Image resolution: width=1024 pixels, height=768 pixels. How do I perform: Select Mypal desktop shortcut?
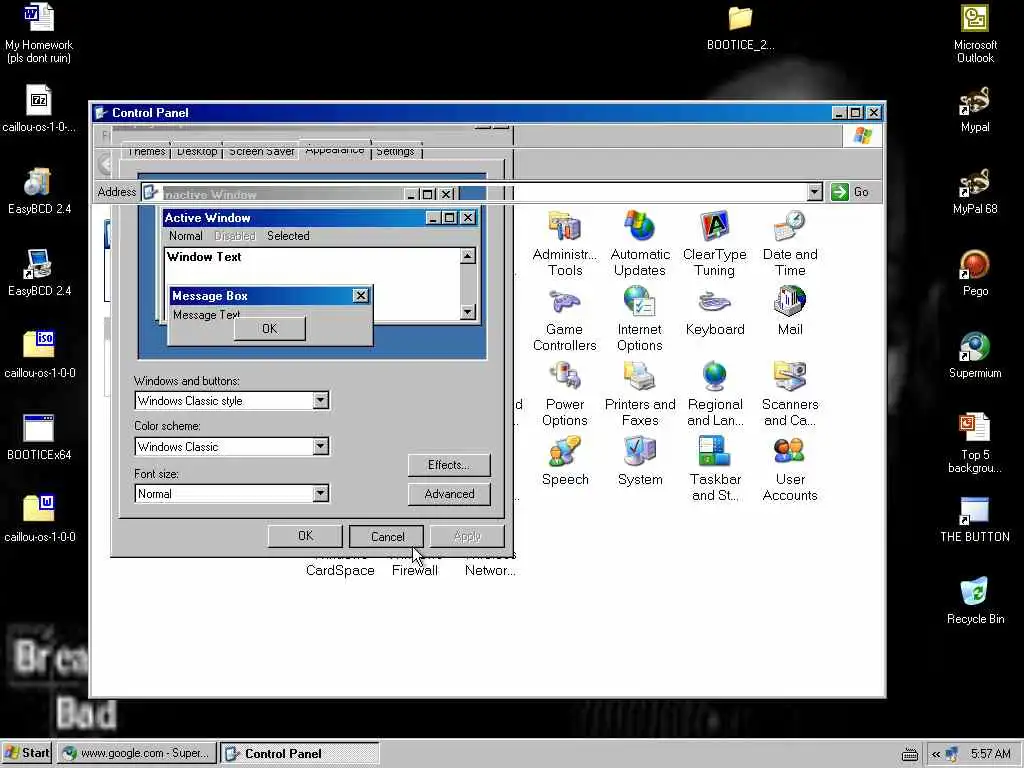point(974,108)
